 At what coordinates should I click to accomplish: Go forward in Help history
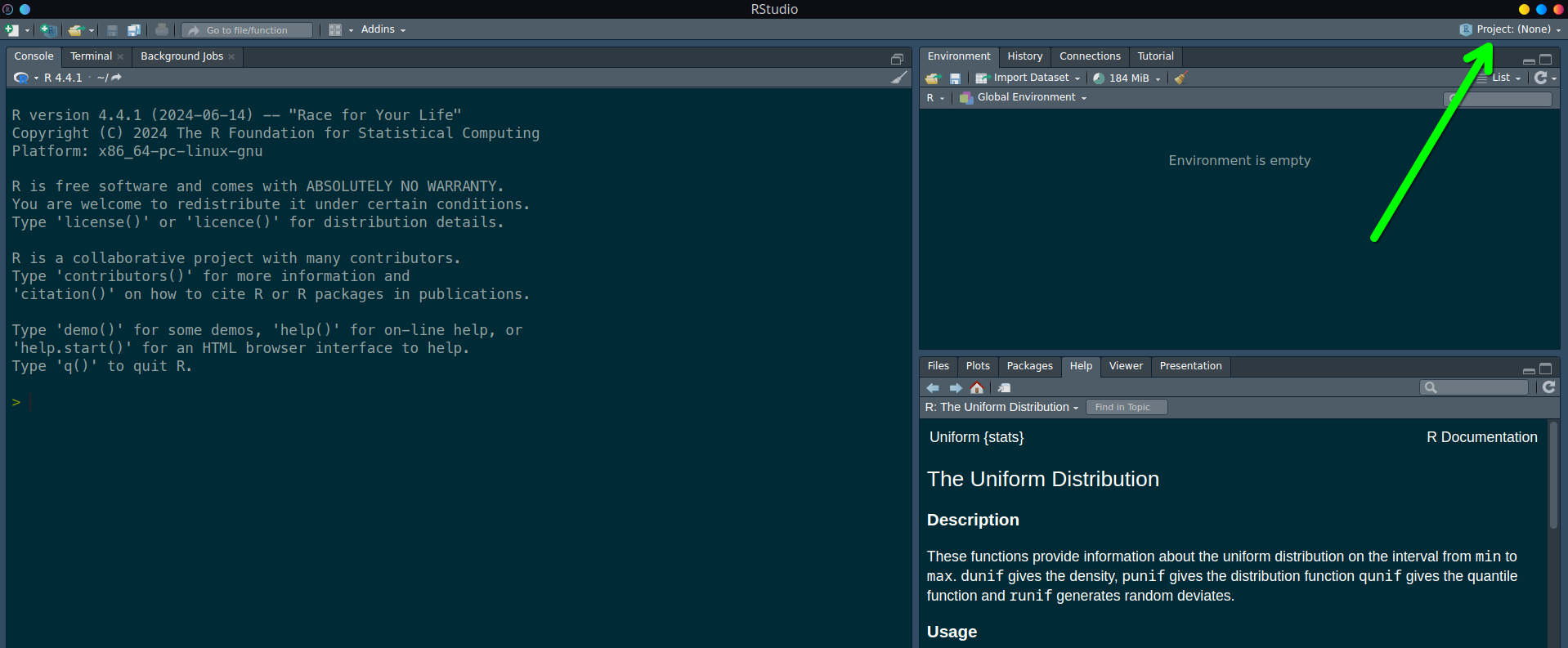(x=955, y=388)
